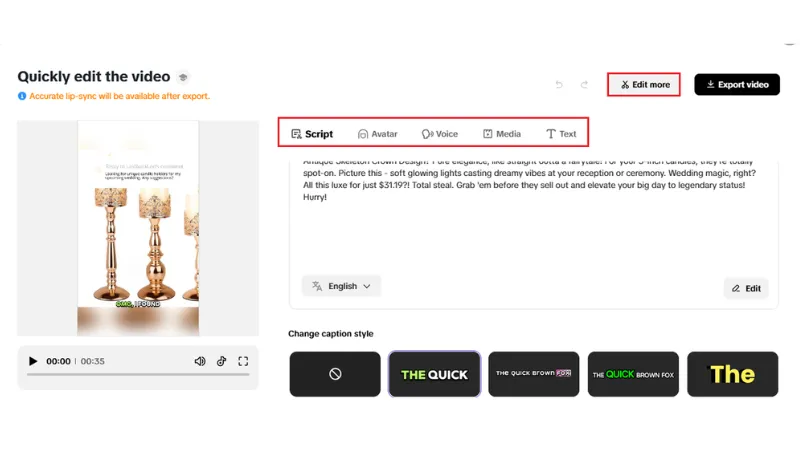This screenshot has width=800, height=450.
Task: Open the English language dropdown
Action: pyautogui.click(x=341, y=286)
